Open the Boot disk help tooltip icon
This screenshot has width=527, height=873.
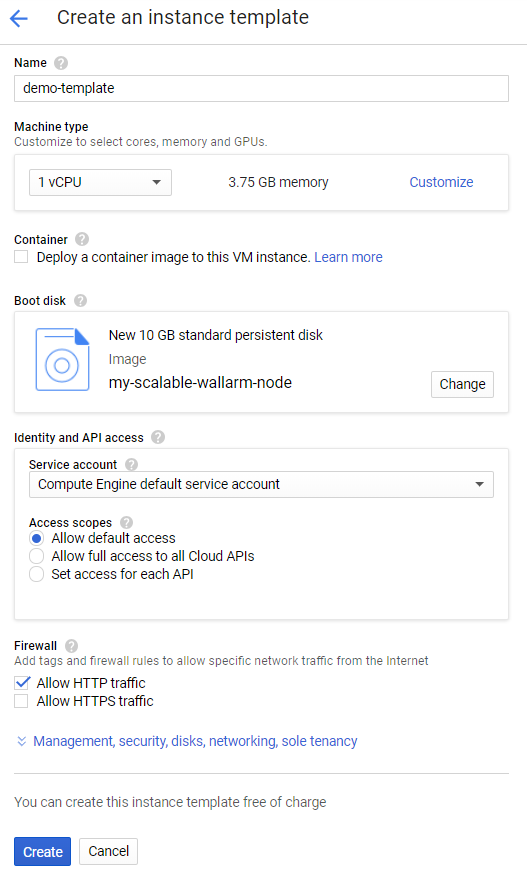pos(80,301)
